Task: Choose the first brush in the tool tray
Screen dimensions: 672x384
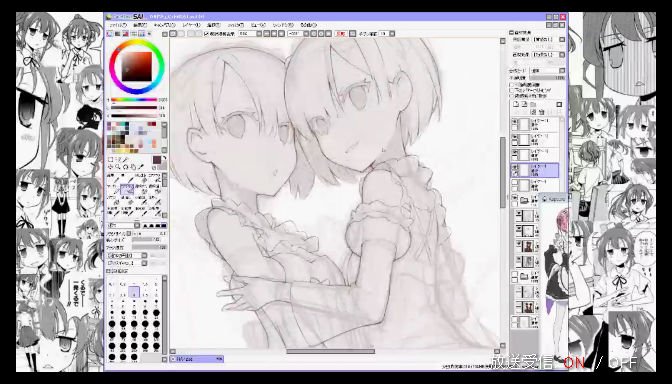Action: 114,178
